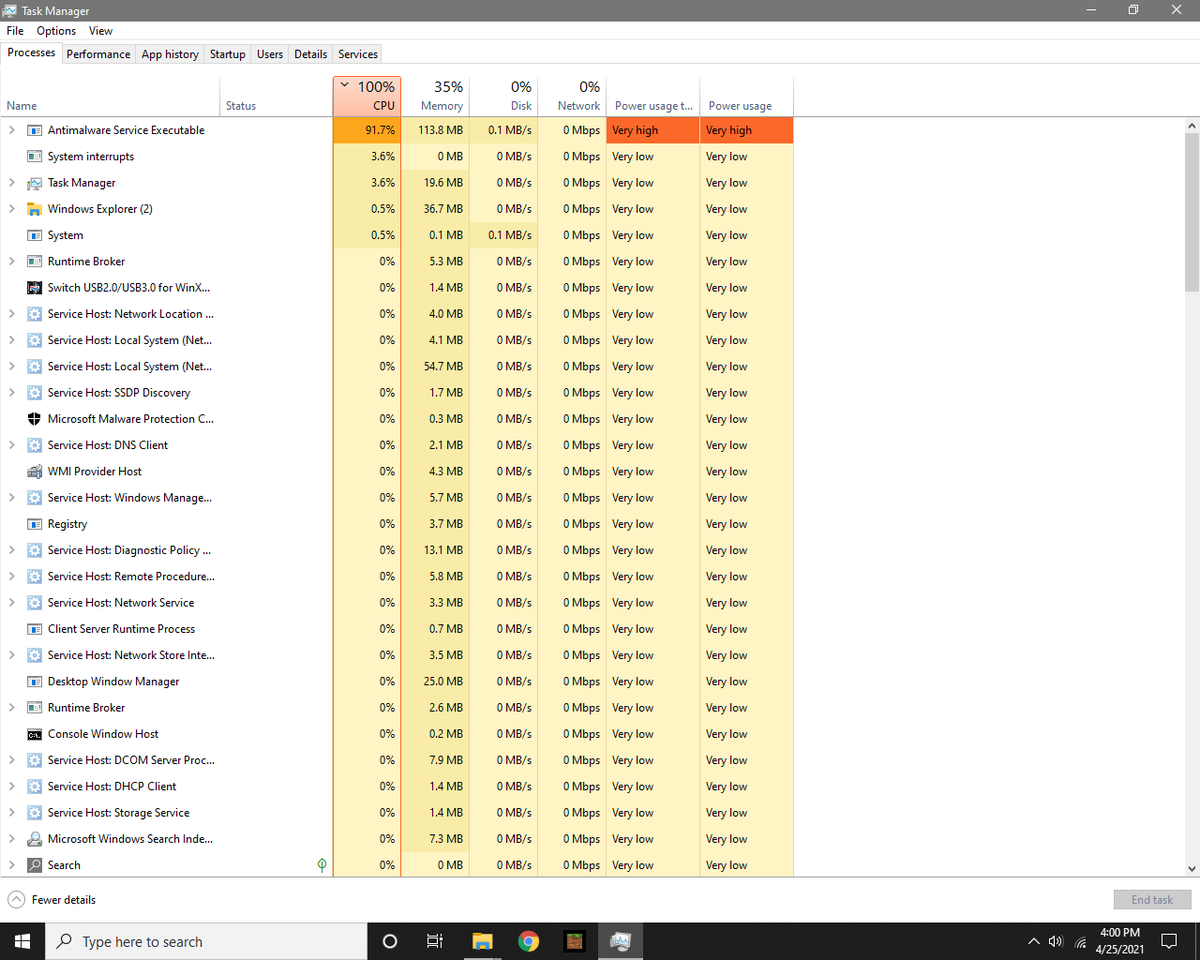1200x960 pixels.
Task: Select the 91.7% CPU usage cell
Action: 367,130
